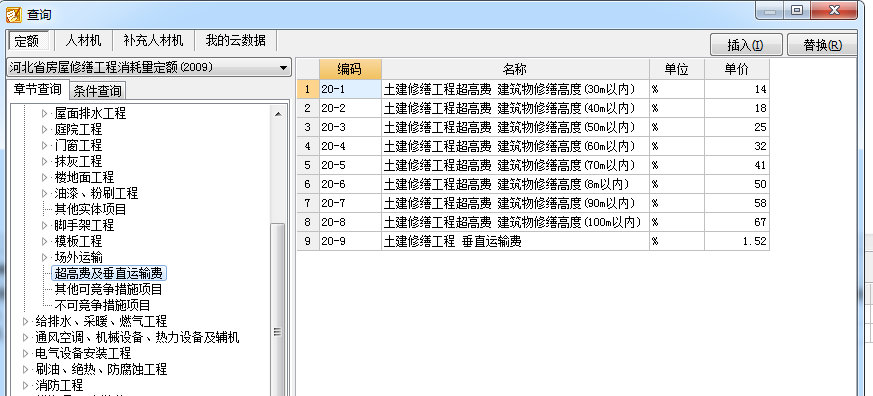Click the 名称 column header
The image size is (873, 396).
(515, 69)
